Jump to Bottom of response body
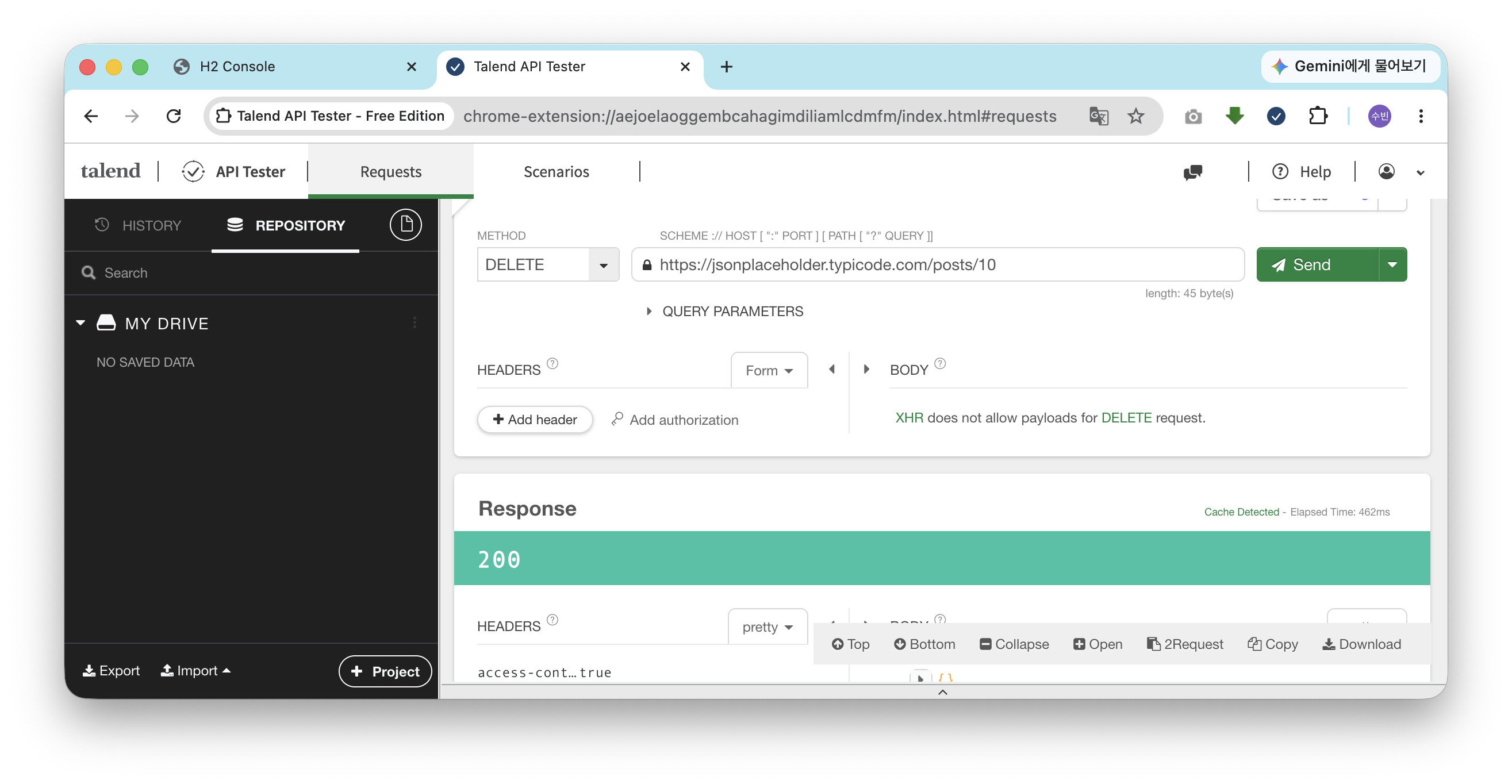Screen dimensions: 1512x784 924,644
